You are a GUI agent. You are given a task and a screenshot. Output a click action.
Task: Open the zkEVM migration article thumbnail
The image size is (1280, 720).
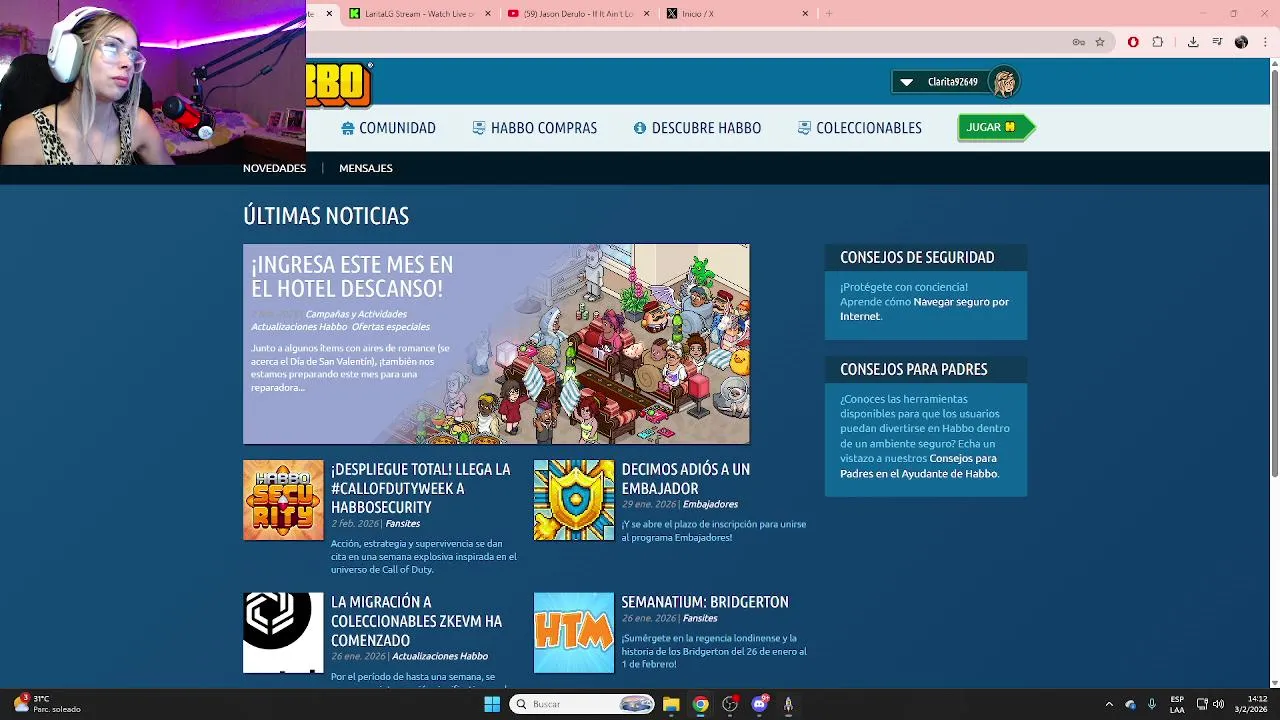pos(283,633)
